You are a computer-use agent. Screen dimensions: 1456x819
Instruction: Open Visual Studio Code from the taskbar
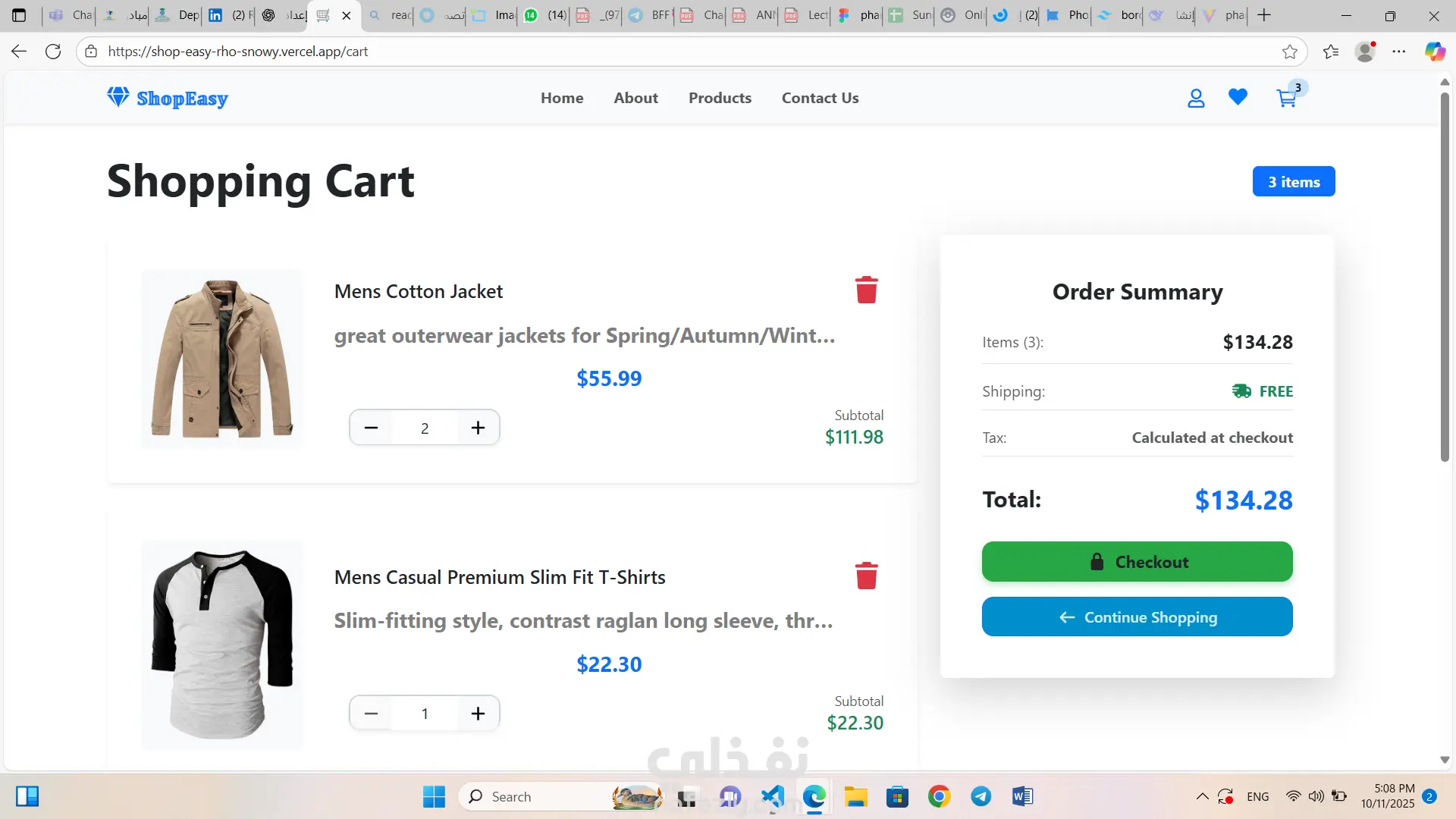coord(773,796)
